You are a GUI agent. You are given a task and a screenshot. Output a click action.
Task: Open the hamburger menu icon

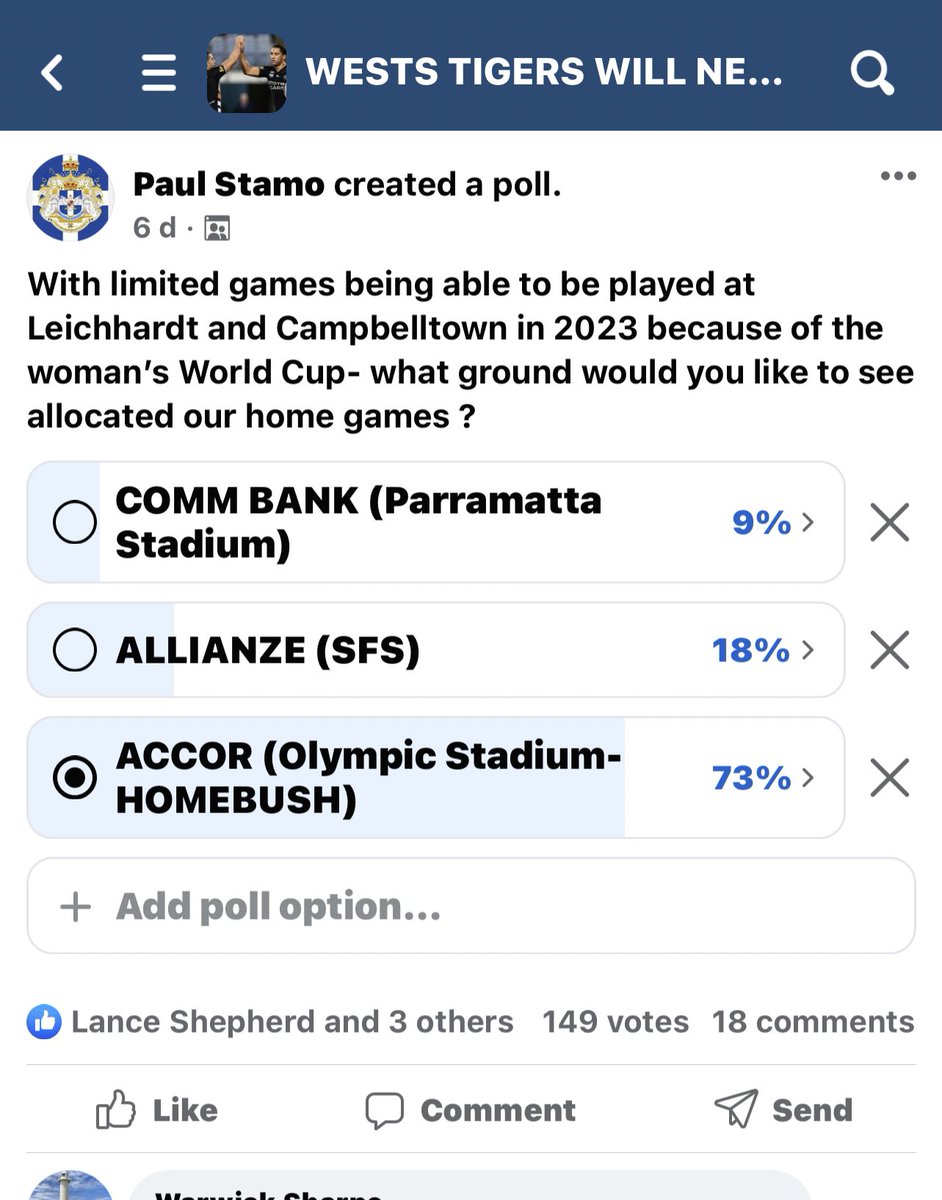coord(158,72)
